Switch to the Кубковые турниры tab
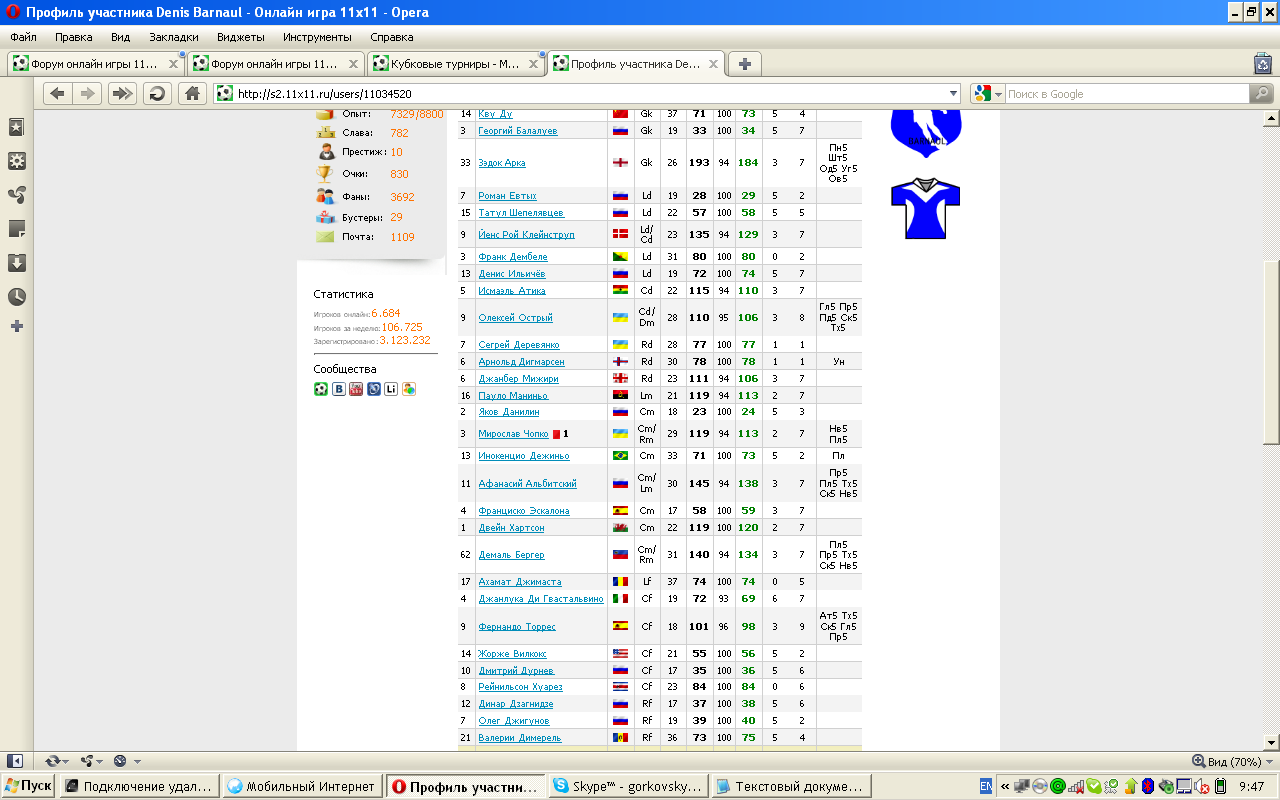Image resolution: width=1280 pixels, height=800 pixels. pos(453,63)
